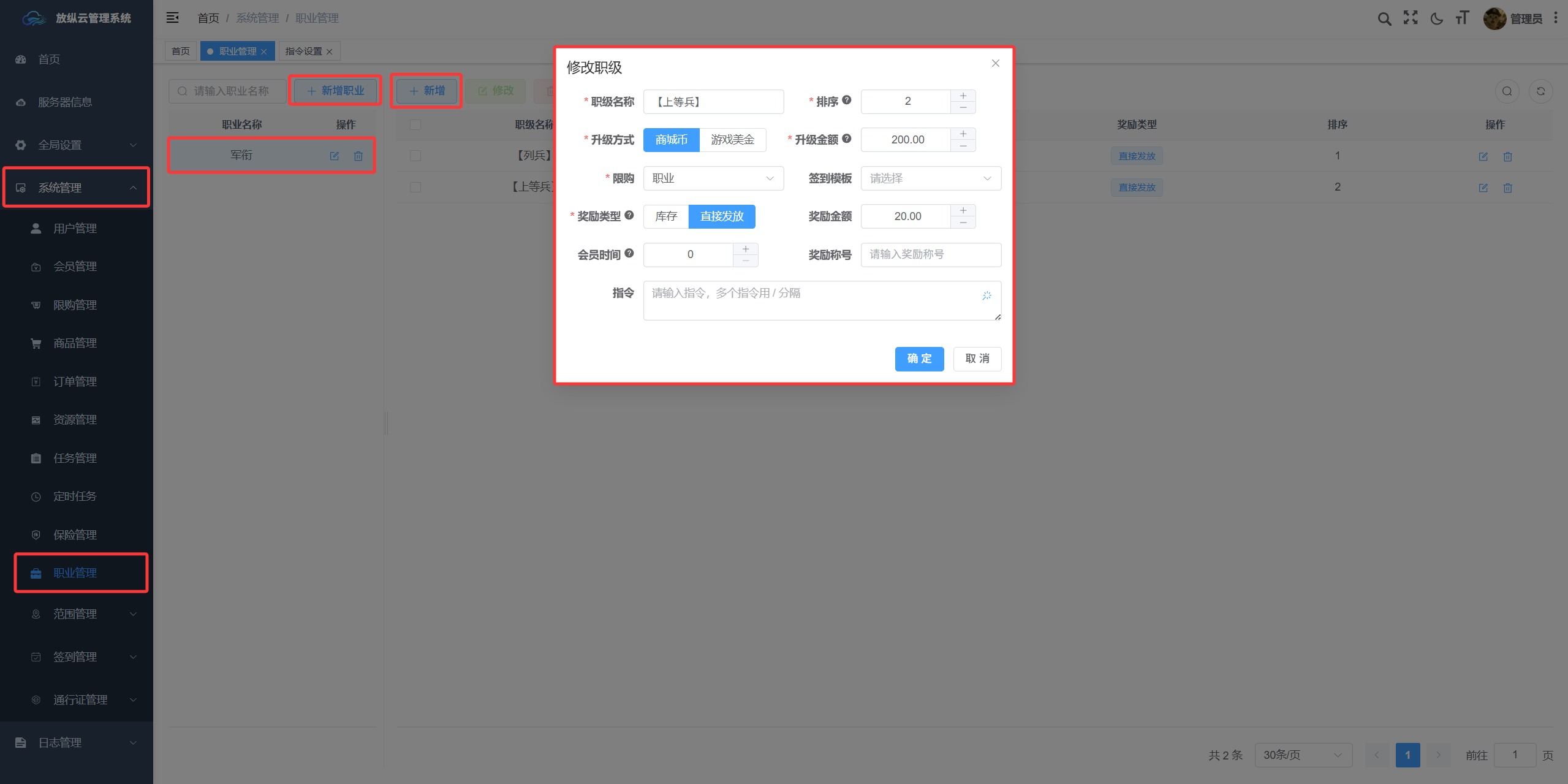Expand 全局设置 sidebar menu
This screenshot has width=1568, height=784.
click(77, 145)
